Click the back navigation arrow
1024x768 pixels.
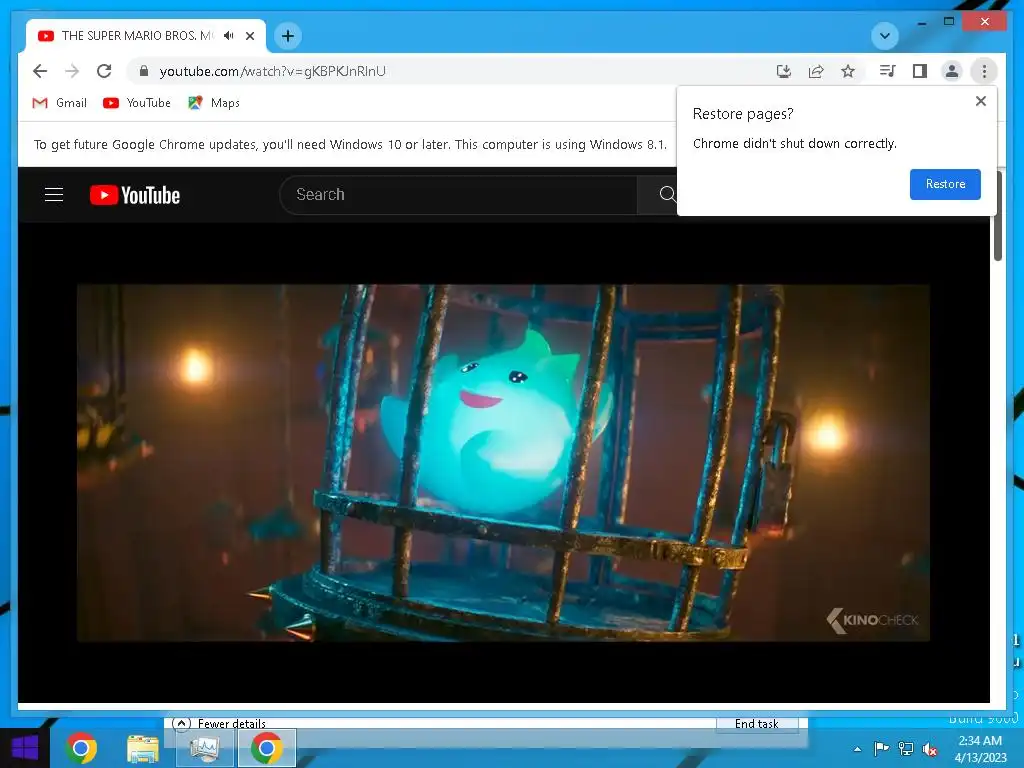(x=40, y=71)
